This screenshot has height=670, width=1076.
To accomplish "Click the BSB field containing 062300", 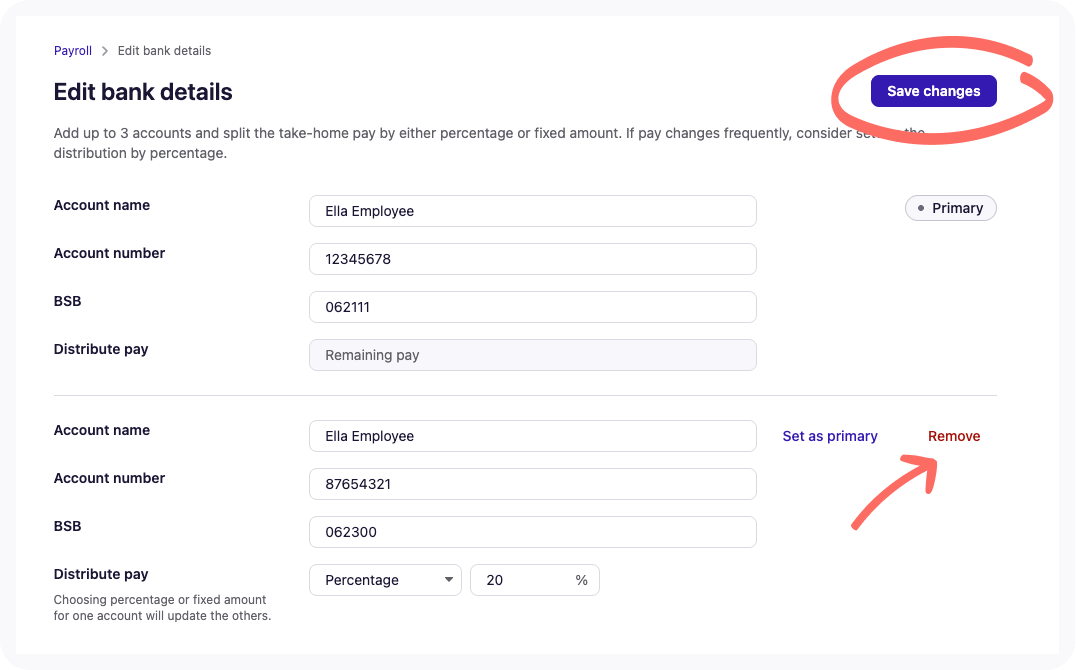I will click(533, 533).
